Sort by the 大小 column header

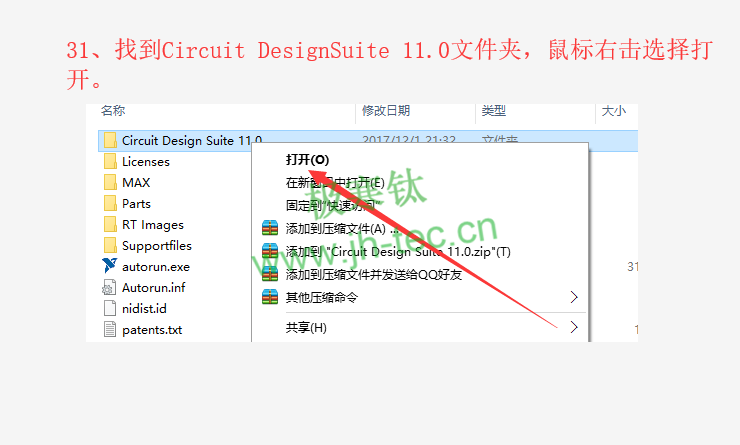pyautogui.click(x=614, y=110)
